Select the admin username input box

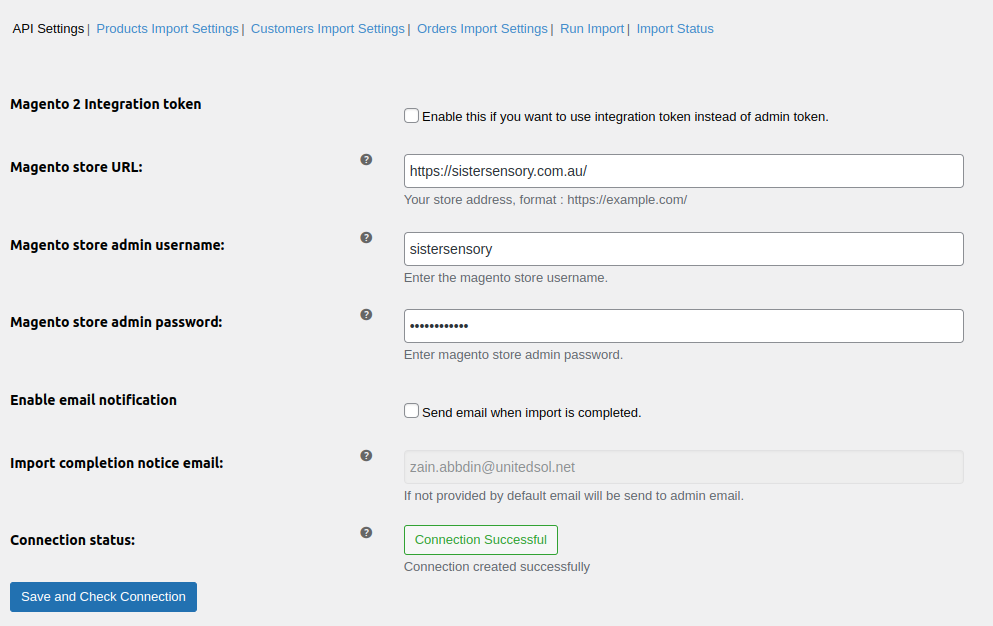pyautogui.click(x=683, y=248)
